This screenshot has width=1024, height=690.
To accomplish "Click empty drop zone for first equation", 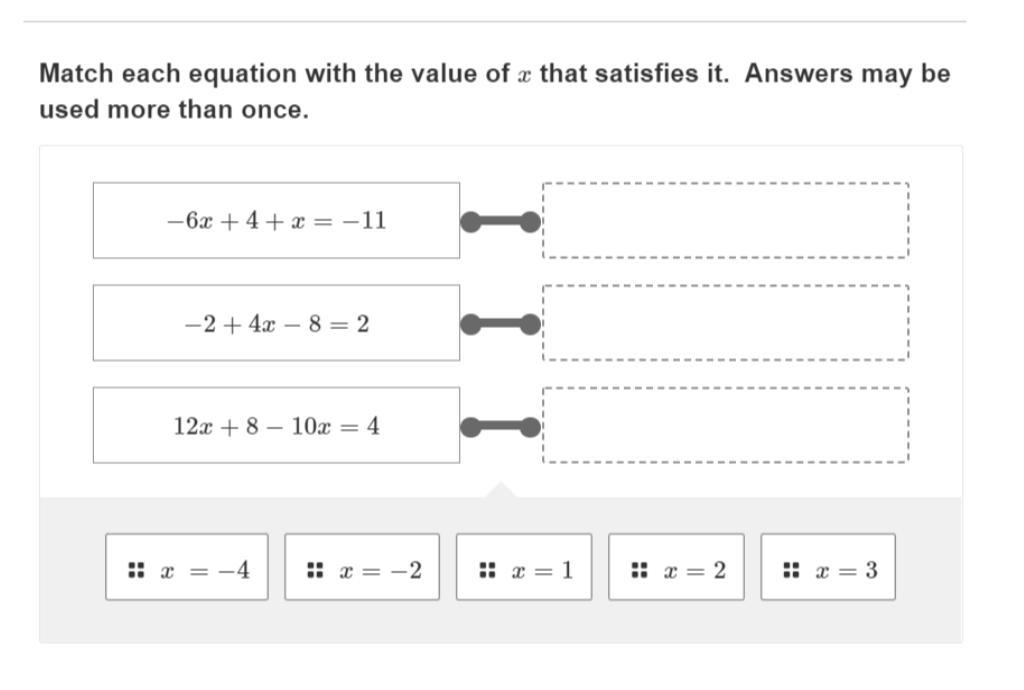I will pos(726,221).
